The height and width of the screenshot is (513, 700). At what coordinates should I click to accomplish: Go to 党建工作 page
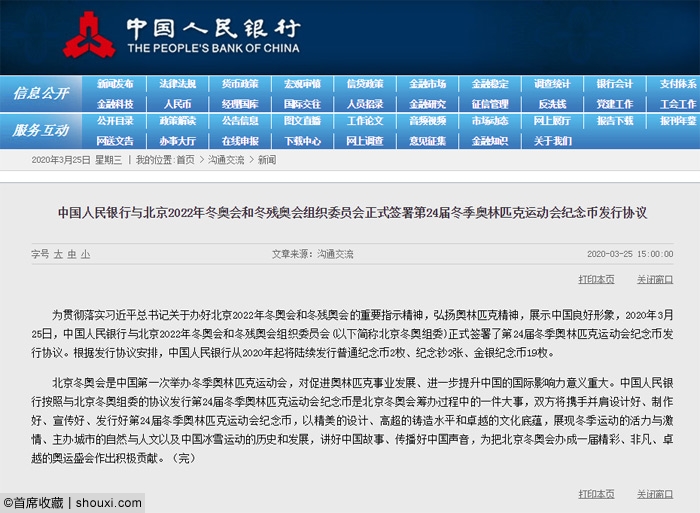coord(615,104)
